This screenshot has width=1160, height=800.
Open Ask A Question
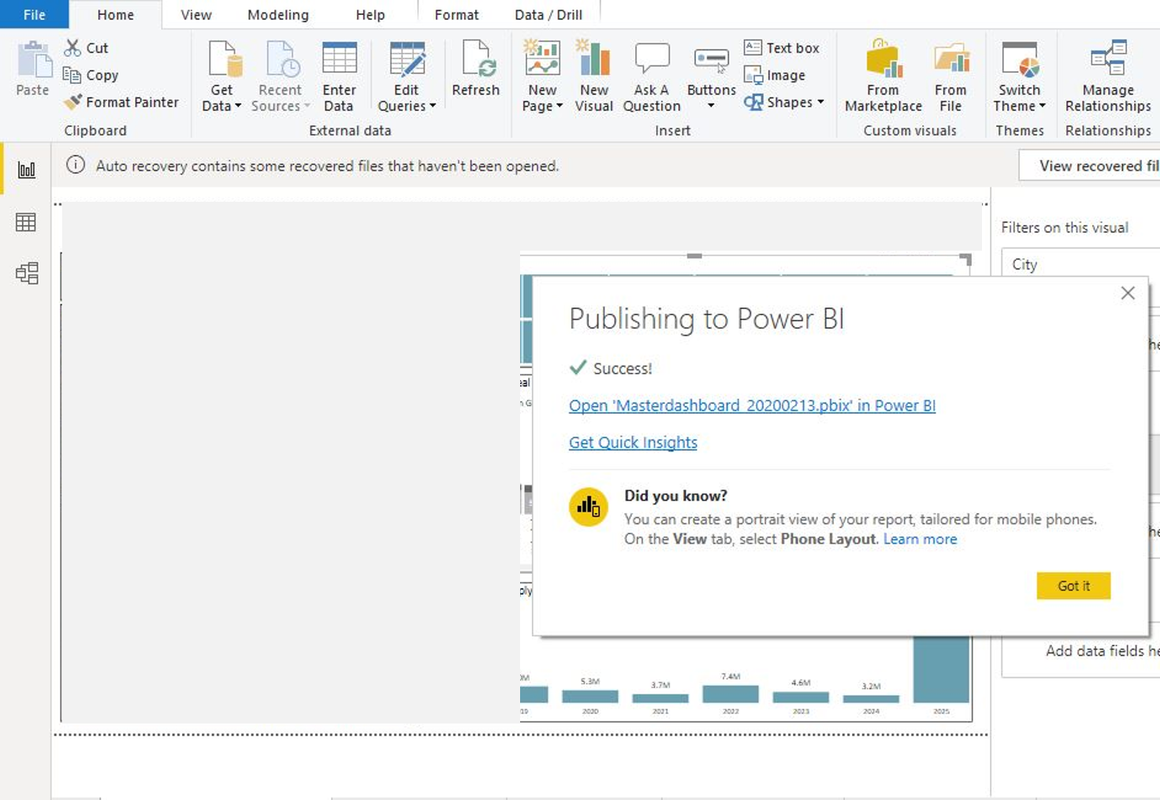click(x=652, y=76)
